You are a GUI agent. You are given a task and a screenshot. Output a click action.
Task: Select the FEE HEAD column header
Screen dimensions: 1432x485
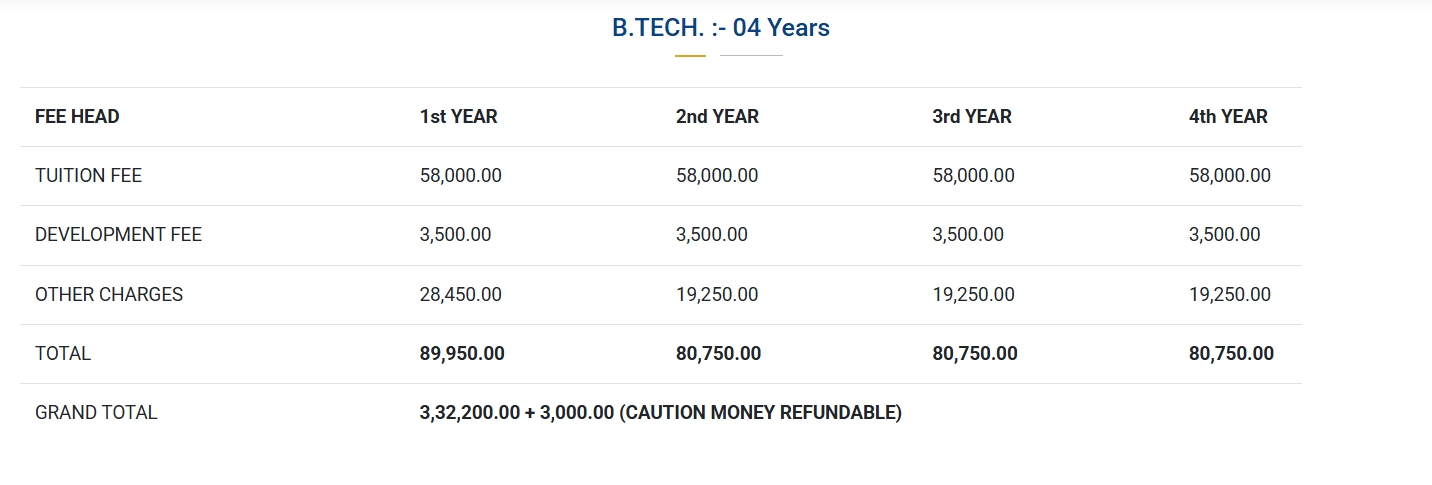point(77,117)
